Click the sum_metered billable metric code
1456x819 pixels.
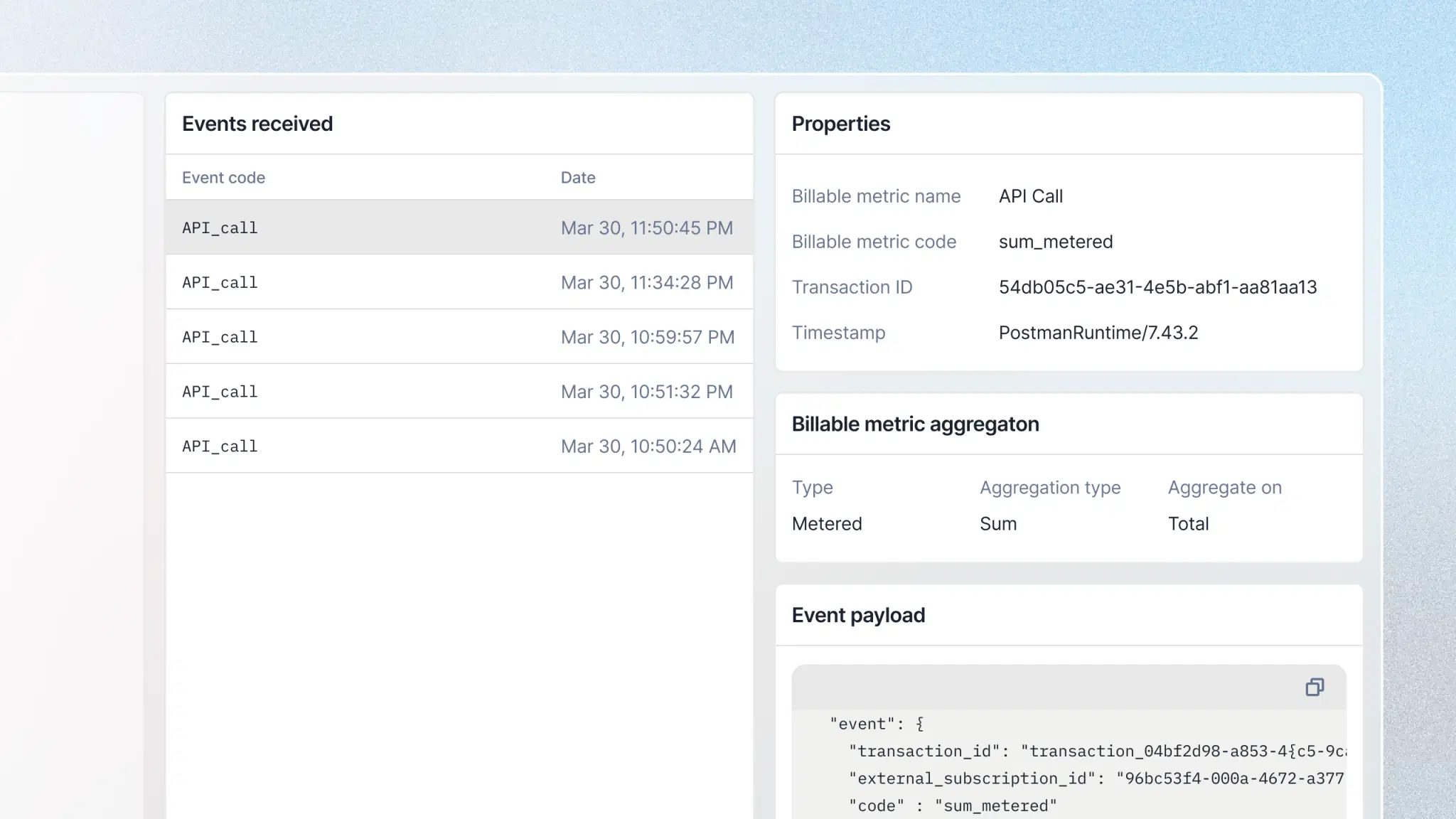(x=1055, y=242)
